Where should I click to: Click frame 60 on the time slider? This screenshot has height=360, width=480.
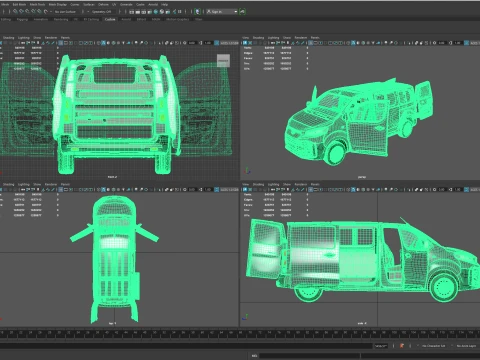[x=202, y=333]
